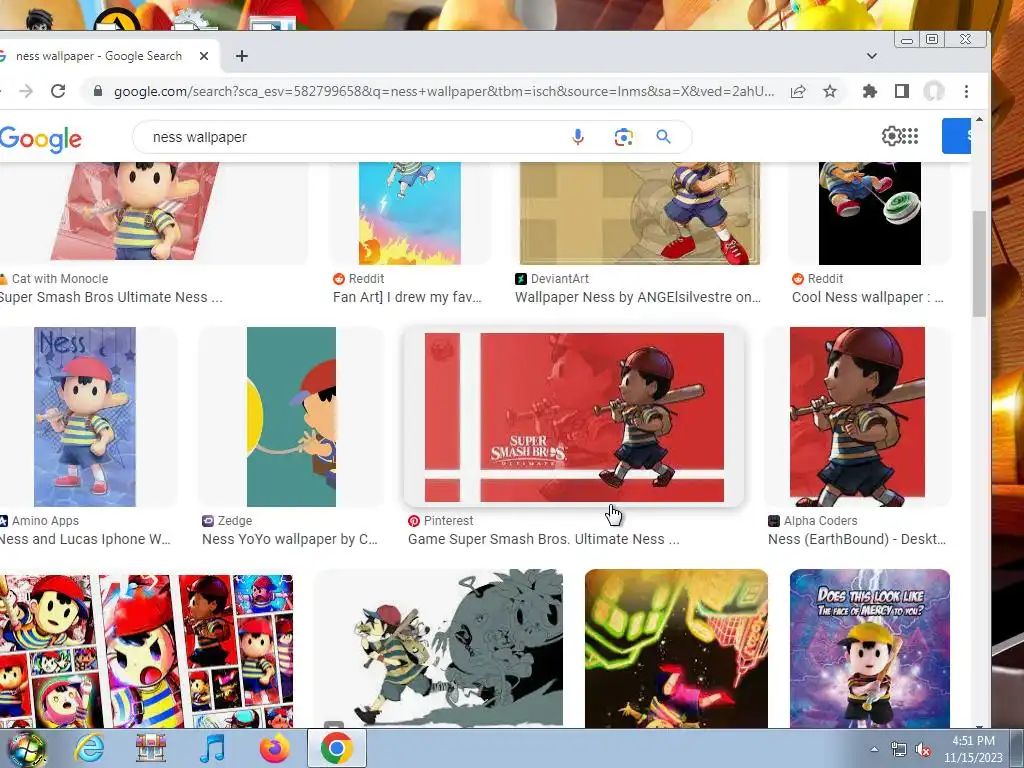Toggle the Chrome side panel
Screen dimensions: 1024x768
[x=902, y=91]
